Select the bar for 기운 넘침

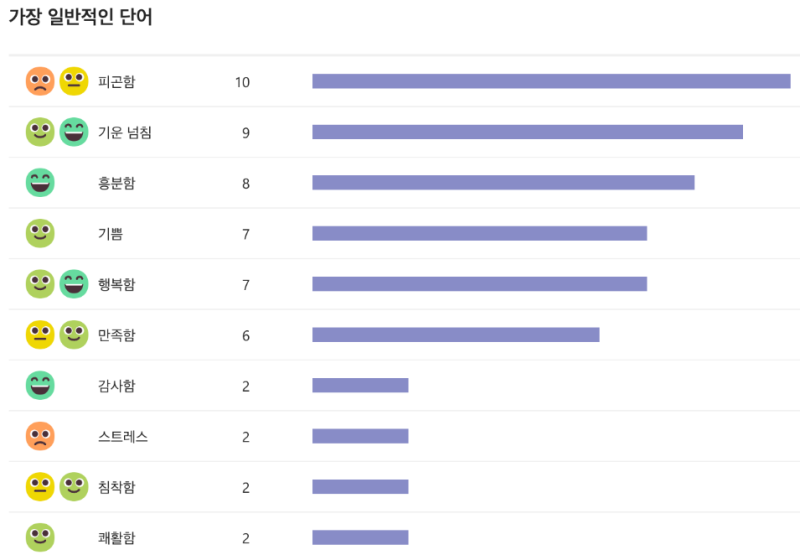click(527, 132)
